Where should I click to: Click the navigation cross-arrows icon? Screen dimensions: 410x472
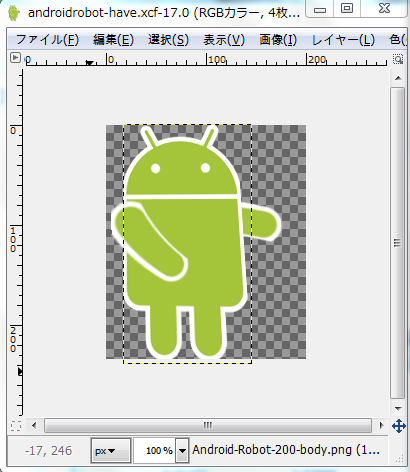point(399,426)
